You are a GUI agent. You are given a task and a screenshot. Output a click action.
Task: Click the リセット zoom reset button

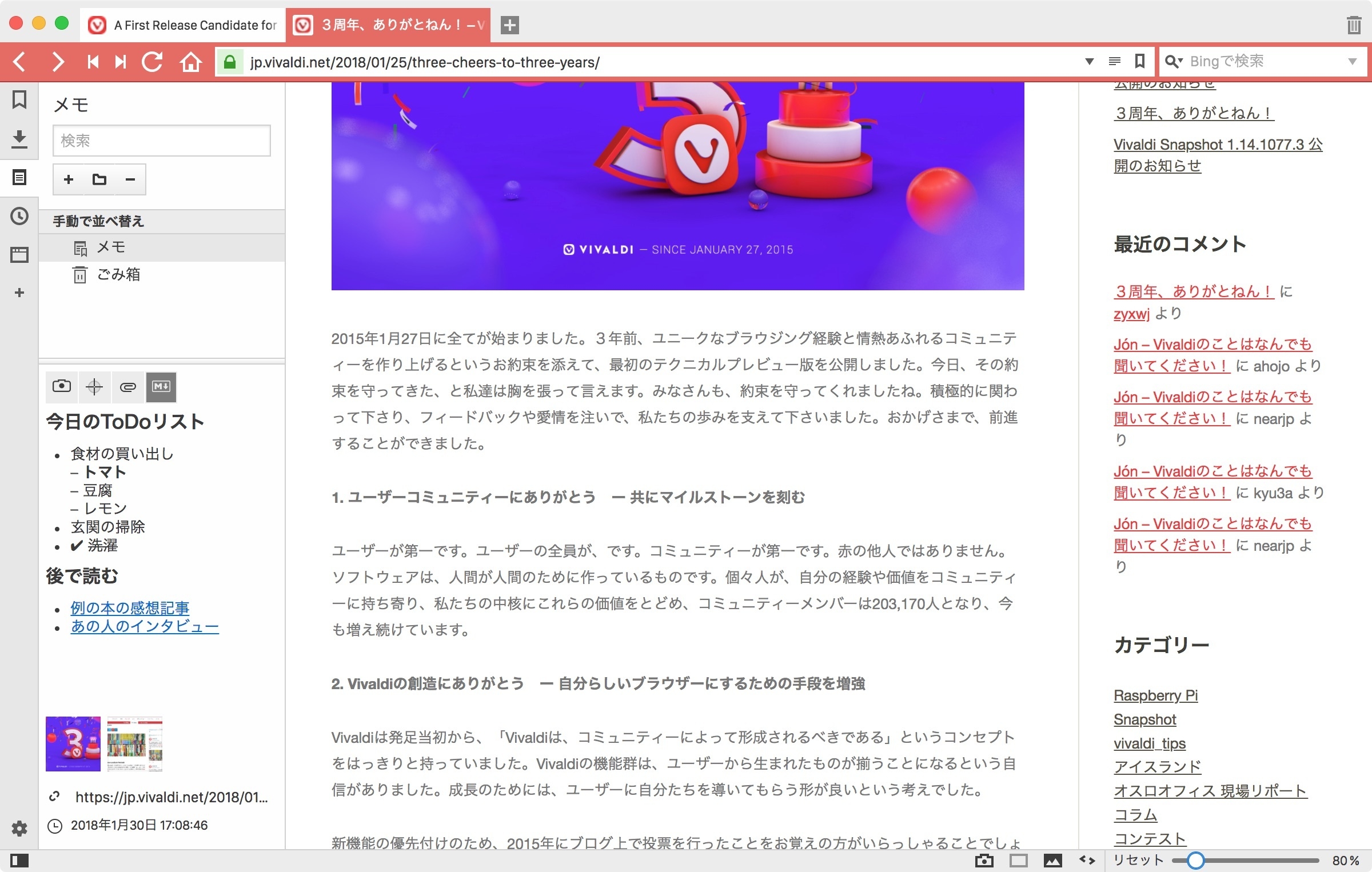[1138, 860]
